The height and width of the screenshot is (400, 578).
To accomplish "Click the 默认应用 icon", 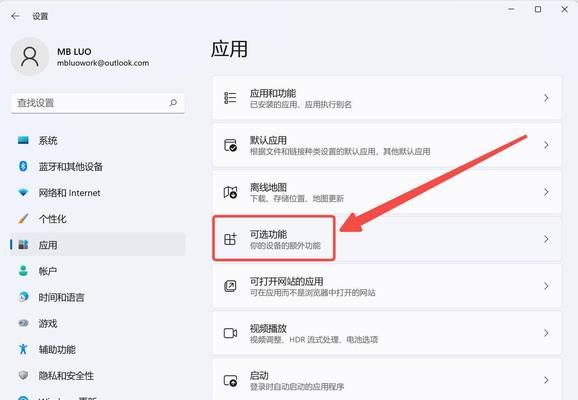I will point(230,145).
